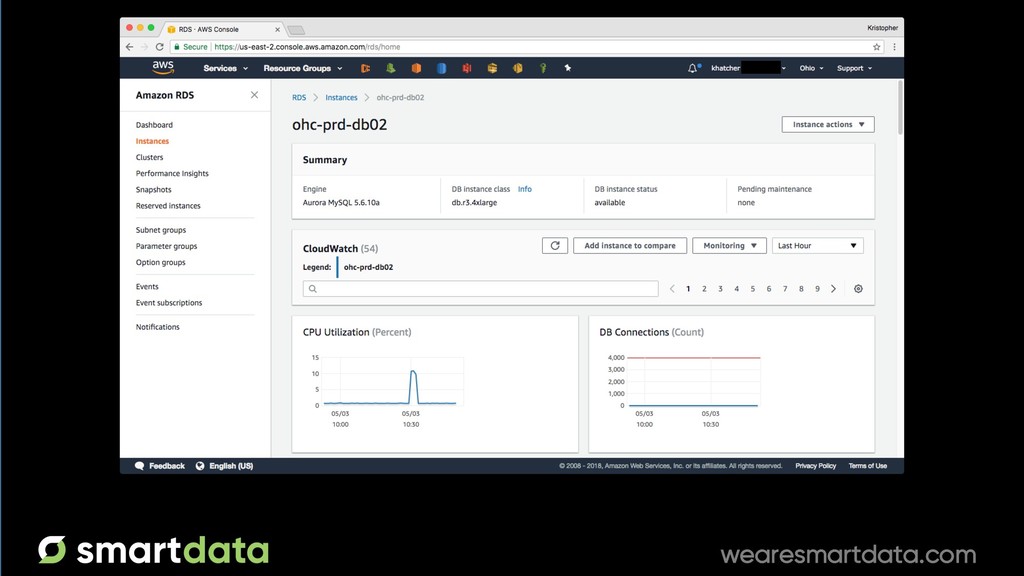1024x576 pixels.
Task: Expand the Services menu
Action: click(x=225, y=68)
